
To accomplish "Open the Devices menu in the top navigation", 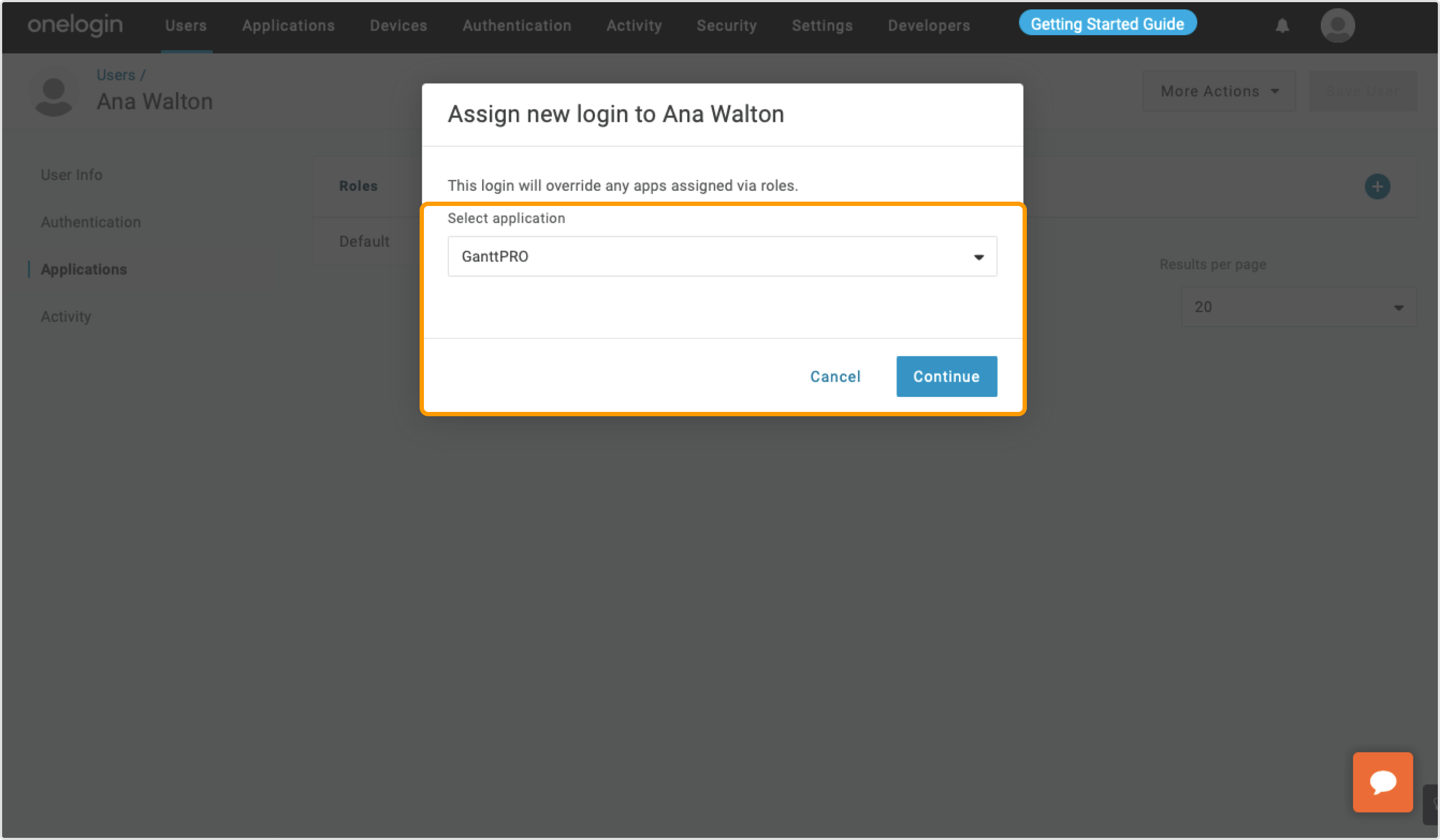I will click(398, 26).
